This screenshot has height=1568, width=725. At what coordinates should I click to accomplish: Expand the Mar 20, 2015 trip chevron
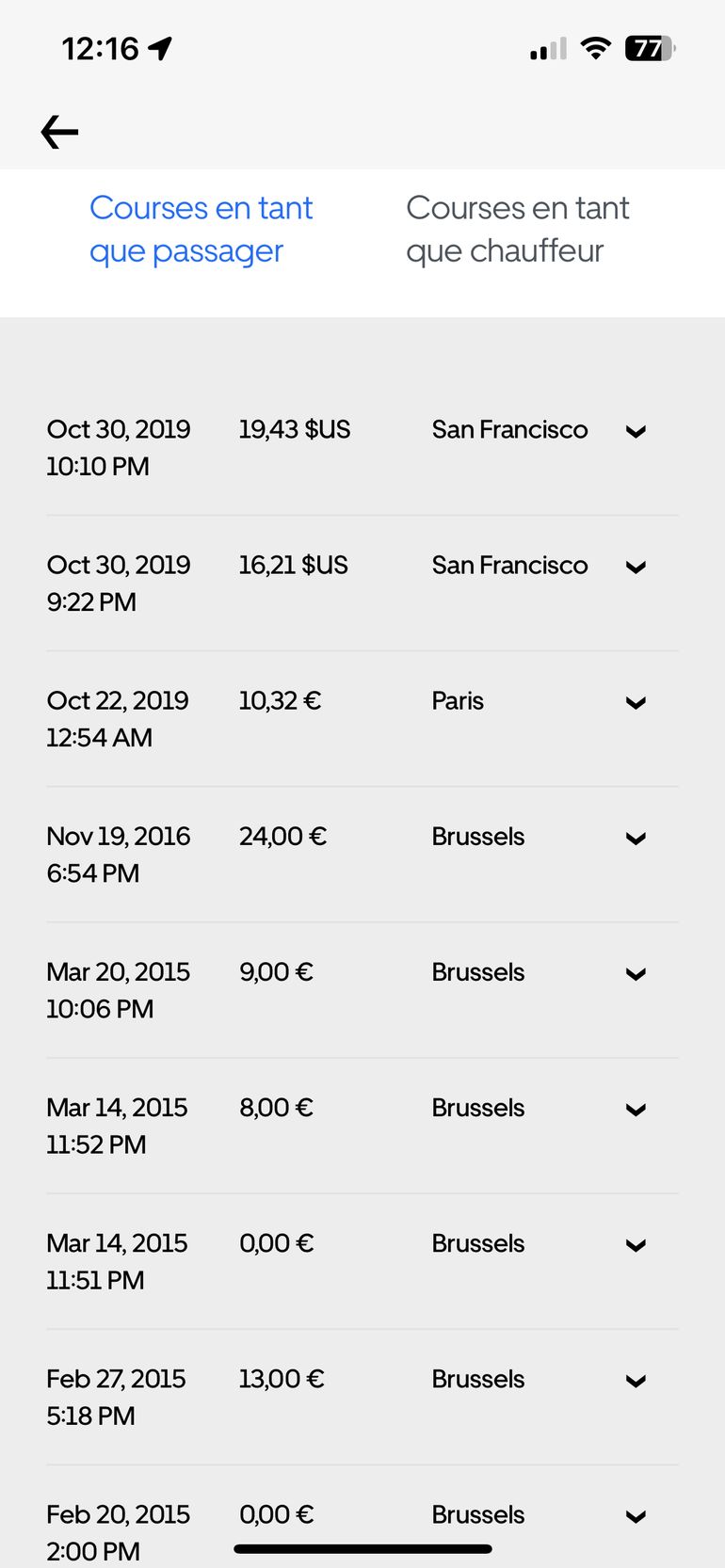tap(636, 974)
